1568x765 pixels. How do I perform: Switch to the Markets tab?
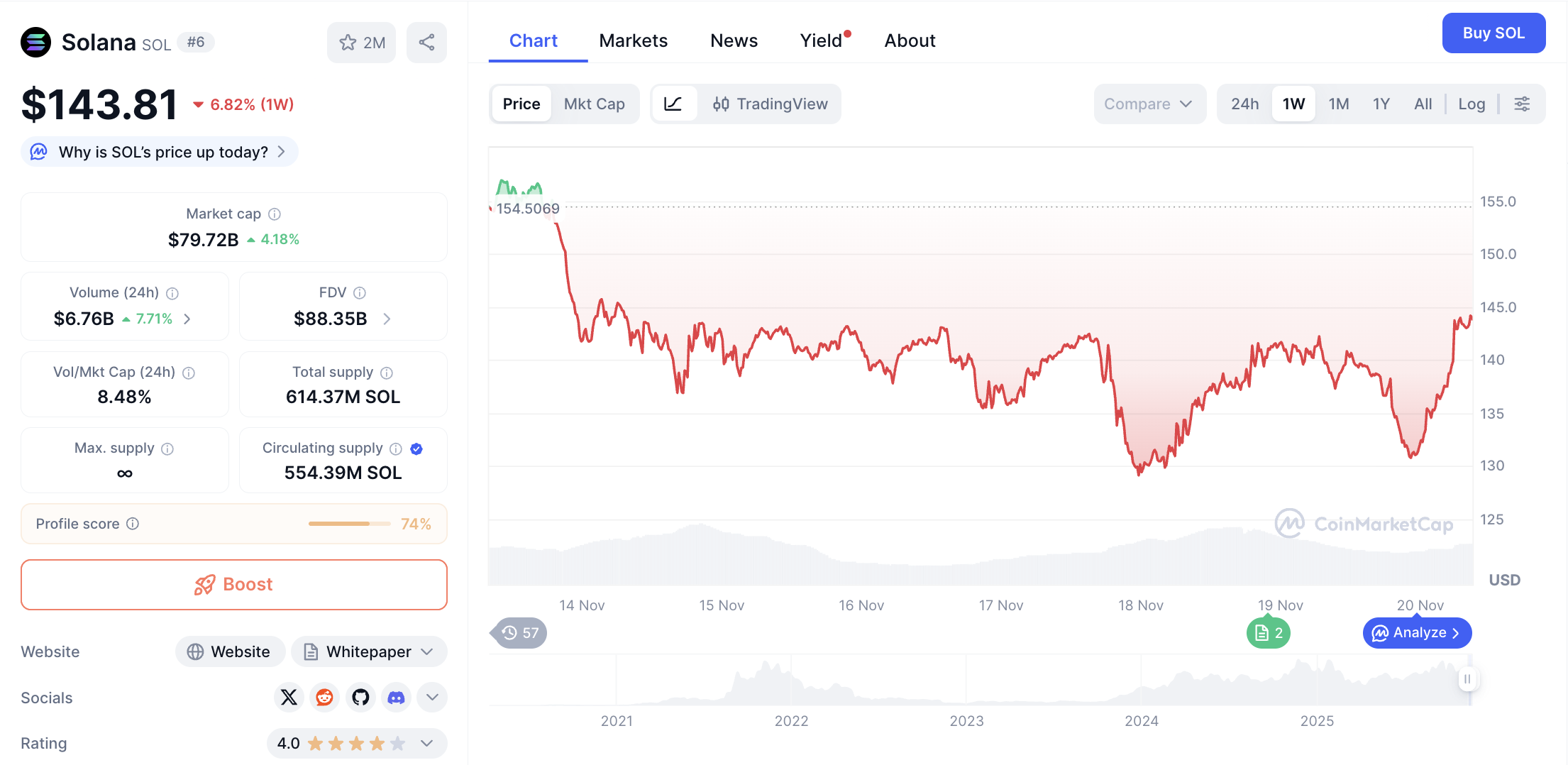[x=633, y=41]
